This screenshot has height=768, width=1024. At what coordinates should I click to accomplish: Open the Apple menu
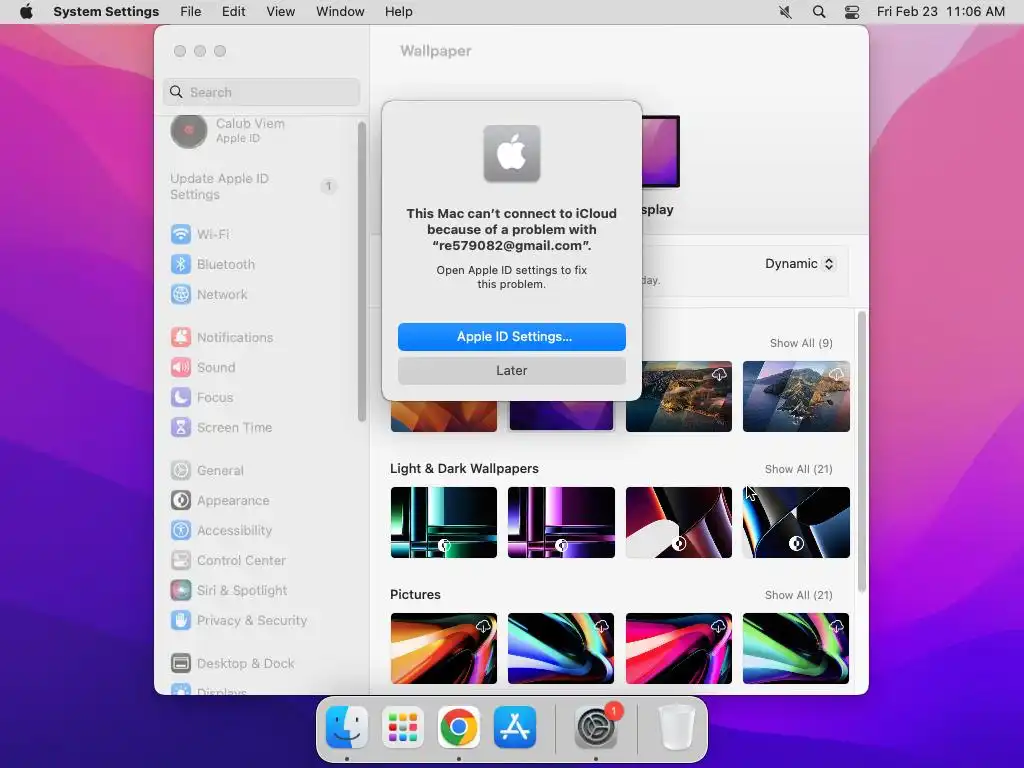pos(26,12)
